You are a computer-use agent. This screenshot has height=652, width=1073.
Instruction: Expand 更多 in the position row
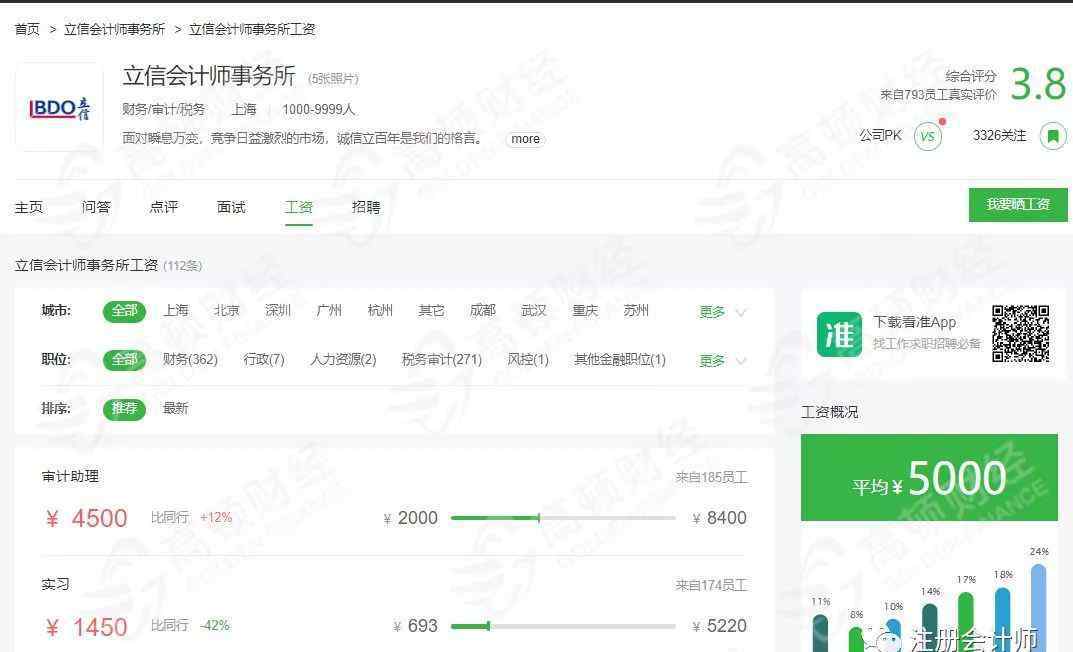722,361
